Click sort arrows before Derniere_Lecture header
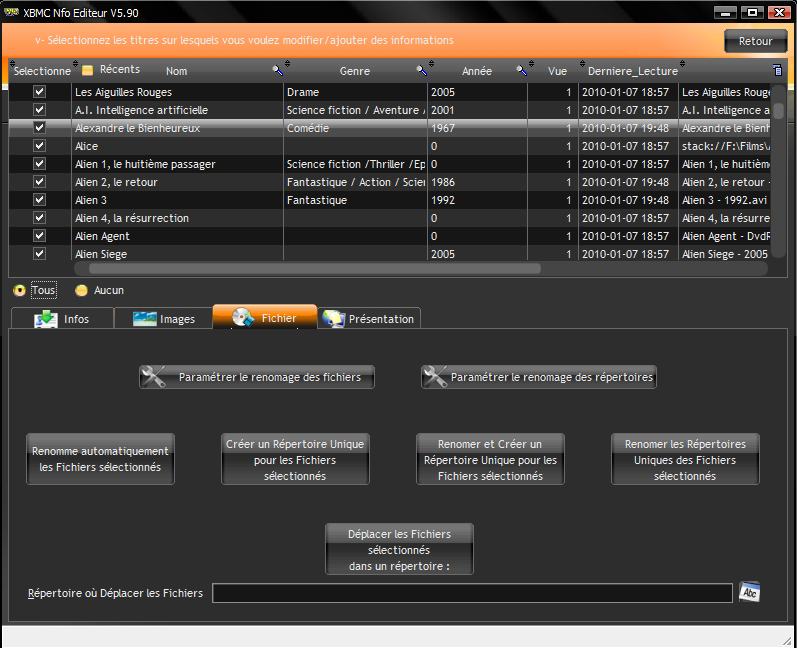797x648 pixels. click(x=583, y=64)
